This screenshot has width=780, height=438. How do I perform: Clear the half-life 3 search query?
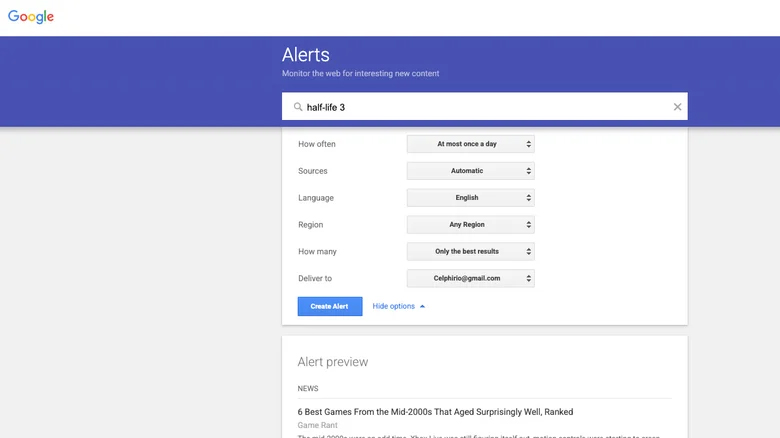[677, 107]
